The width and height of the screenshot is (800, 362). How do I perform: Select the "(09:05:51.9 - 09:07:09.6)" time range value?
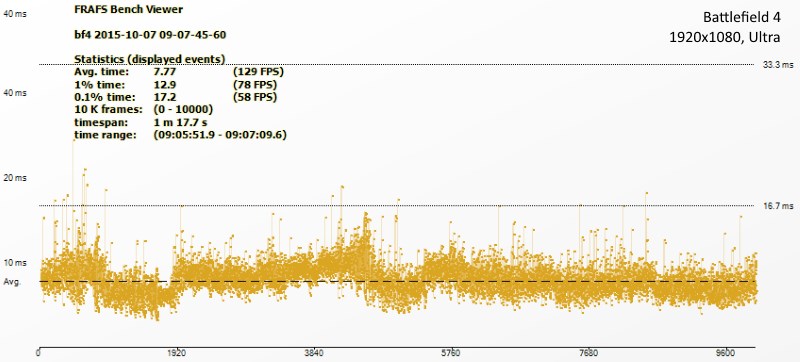[x=220, y=135]
